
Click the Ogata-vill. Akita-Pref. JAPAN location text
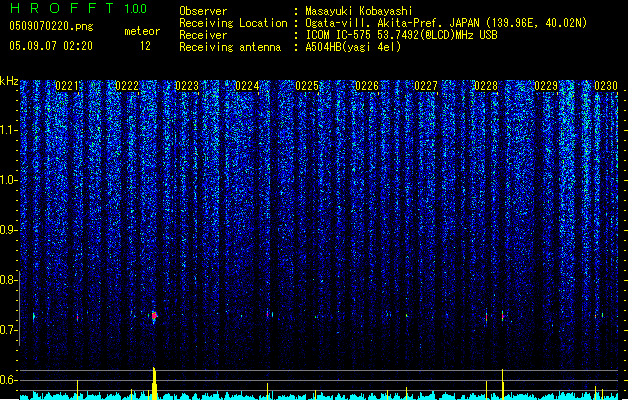[391, 23]
